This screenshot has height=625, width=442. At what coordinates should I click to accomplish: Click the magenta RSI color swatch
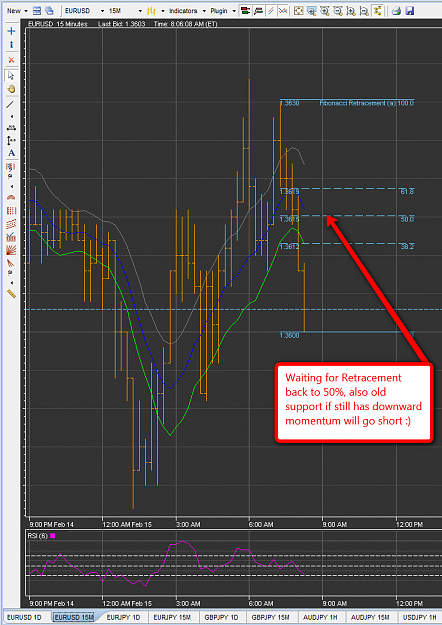(x=53, y=536)
